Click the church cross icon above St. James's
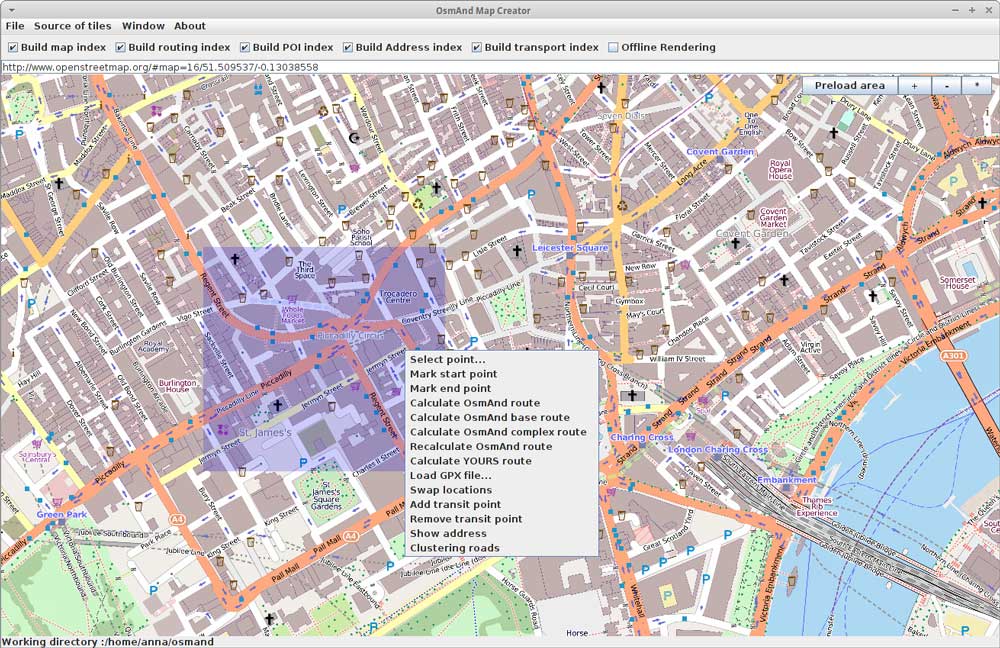This screenshot has width=1000, height=648. [277, 406]
